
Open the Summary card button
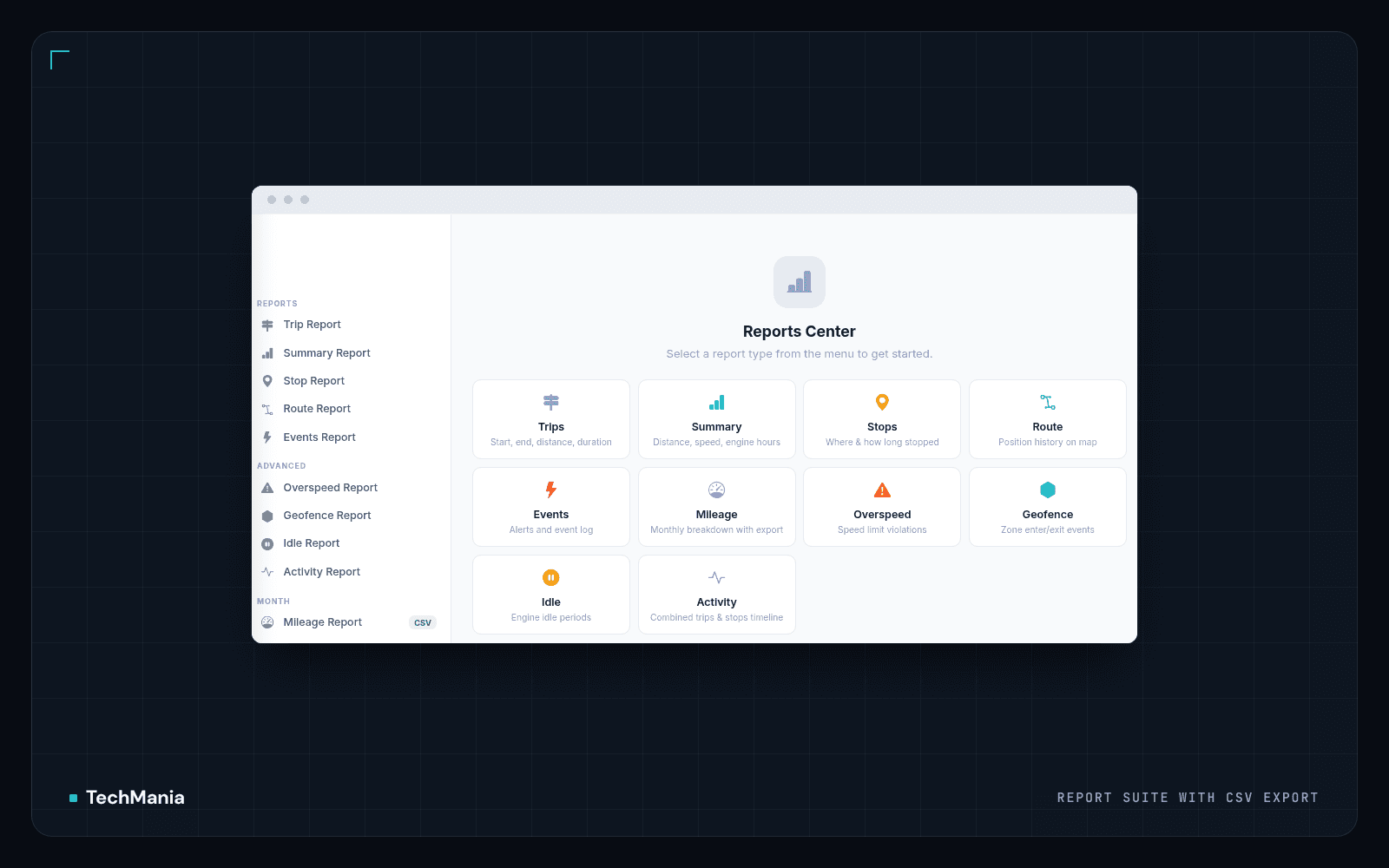[717, 419]
